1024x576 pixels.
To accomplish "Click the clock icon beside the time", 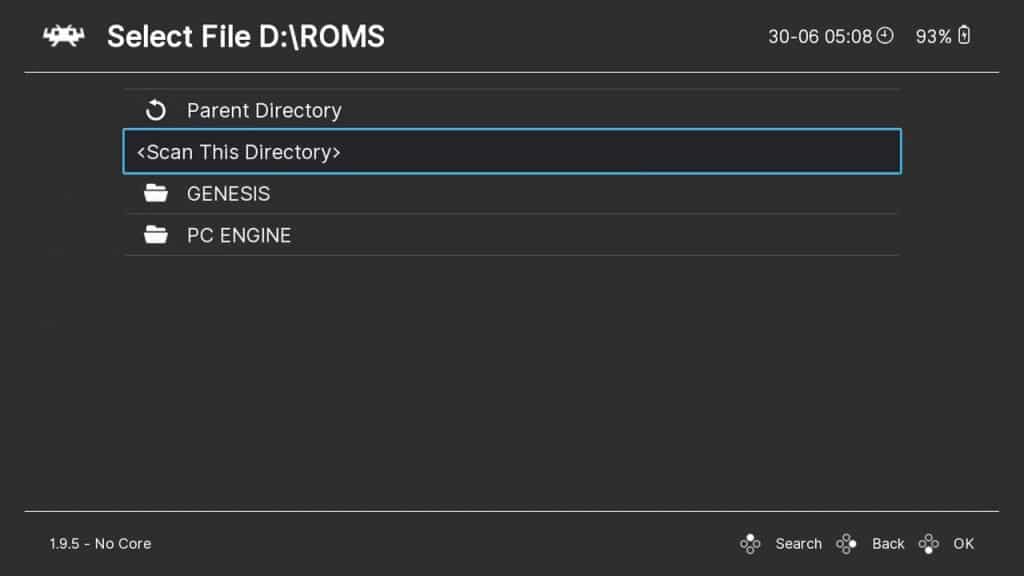I will [x=885, y=36].
